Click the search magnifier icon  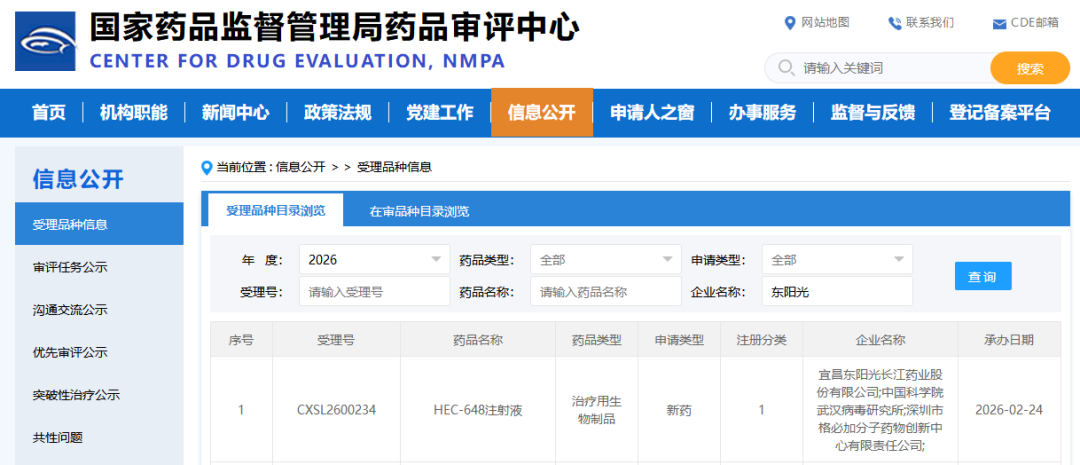pyautogui.click(x=785, y=68)
